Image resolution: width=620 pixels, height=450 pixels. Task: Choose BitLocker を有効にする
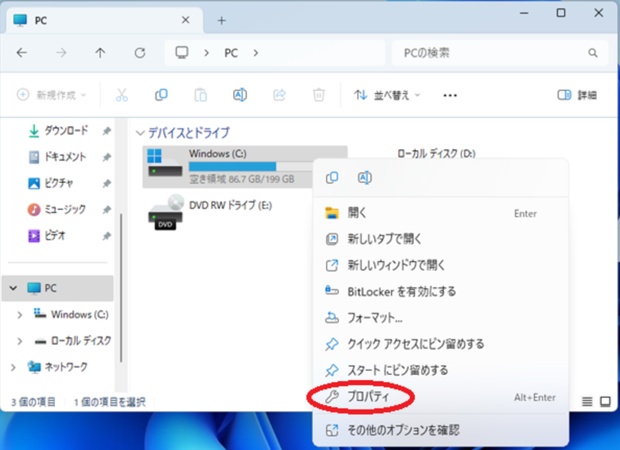[x=440, y=291]
